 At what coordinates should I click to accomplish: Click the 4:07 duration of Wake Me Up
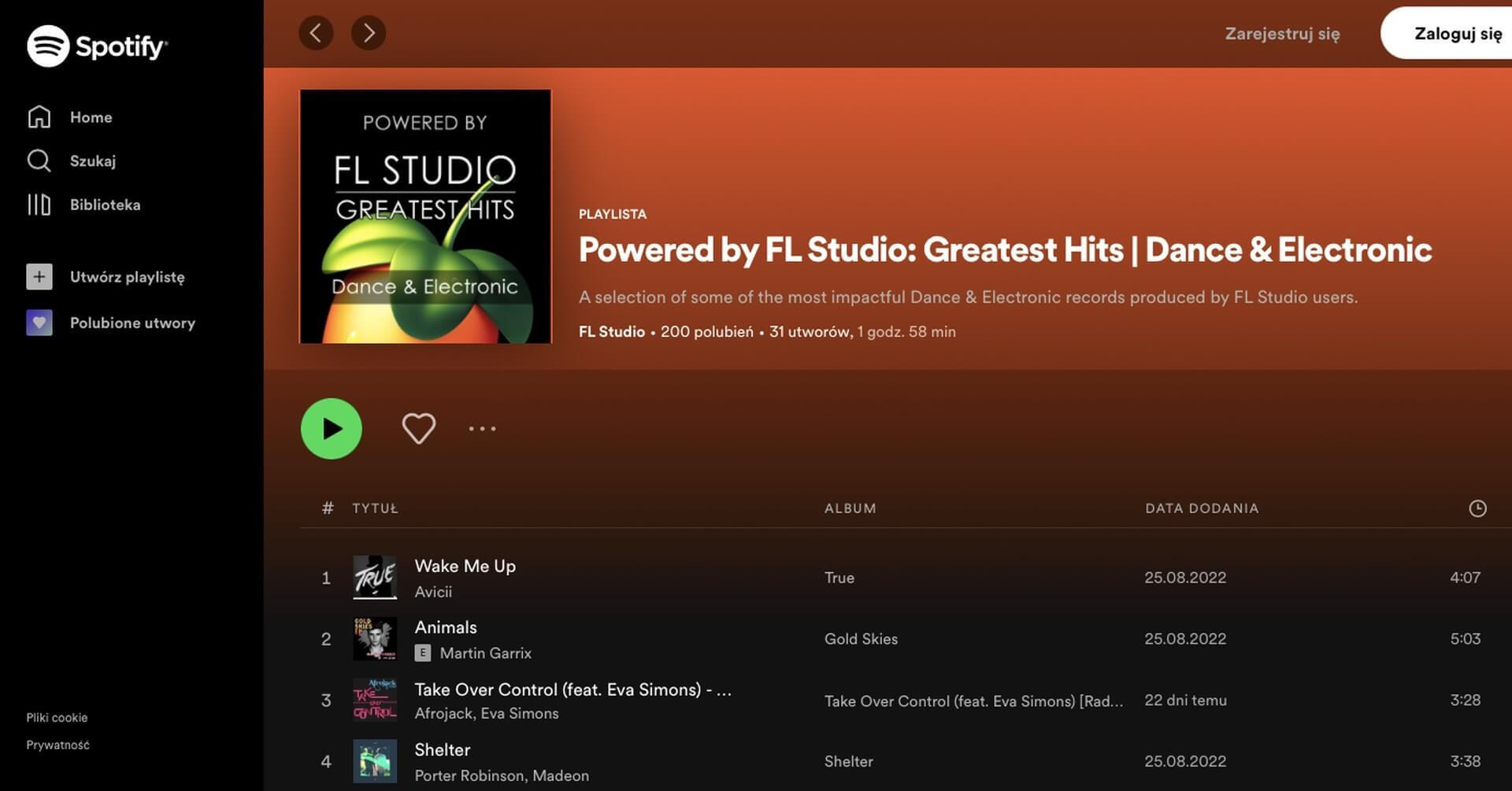1466,578
